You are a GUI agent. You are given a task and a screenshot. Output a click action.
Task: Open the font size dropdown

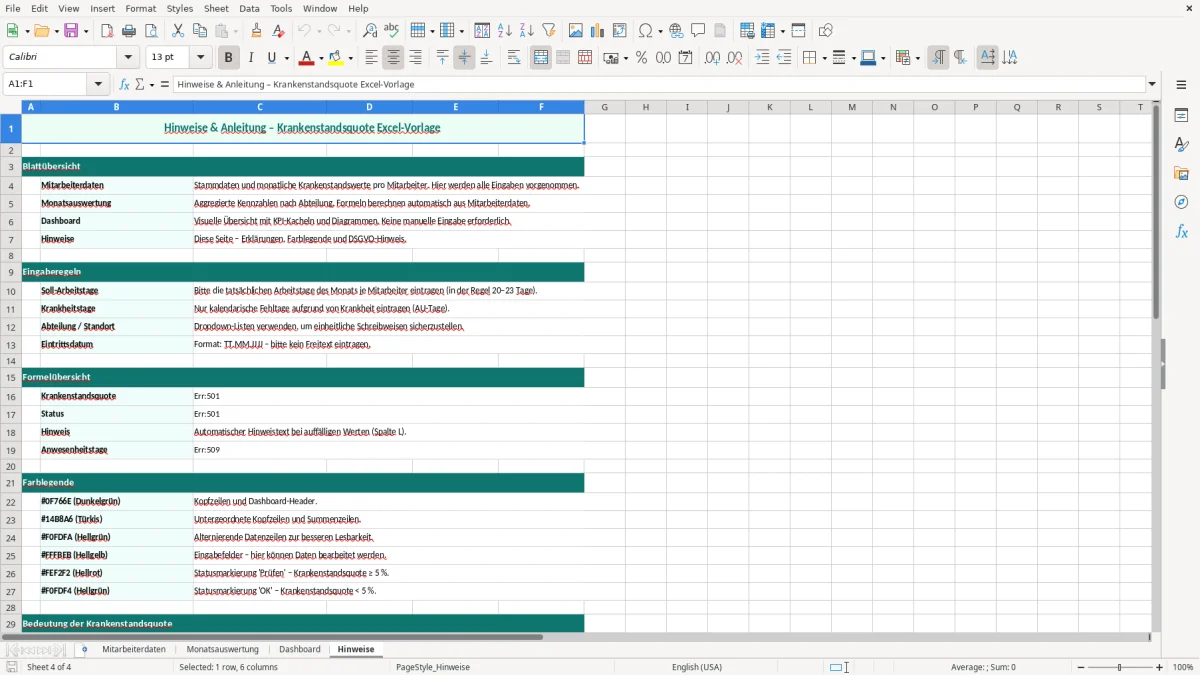click(x=200, y=58)
